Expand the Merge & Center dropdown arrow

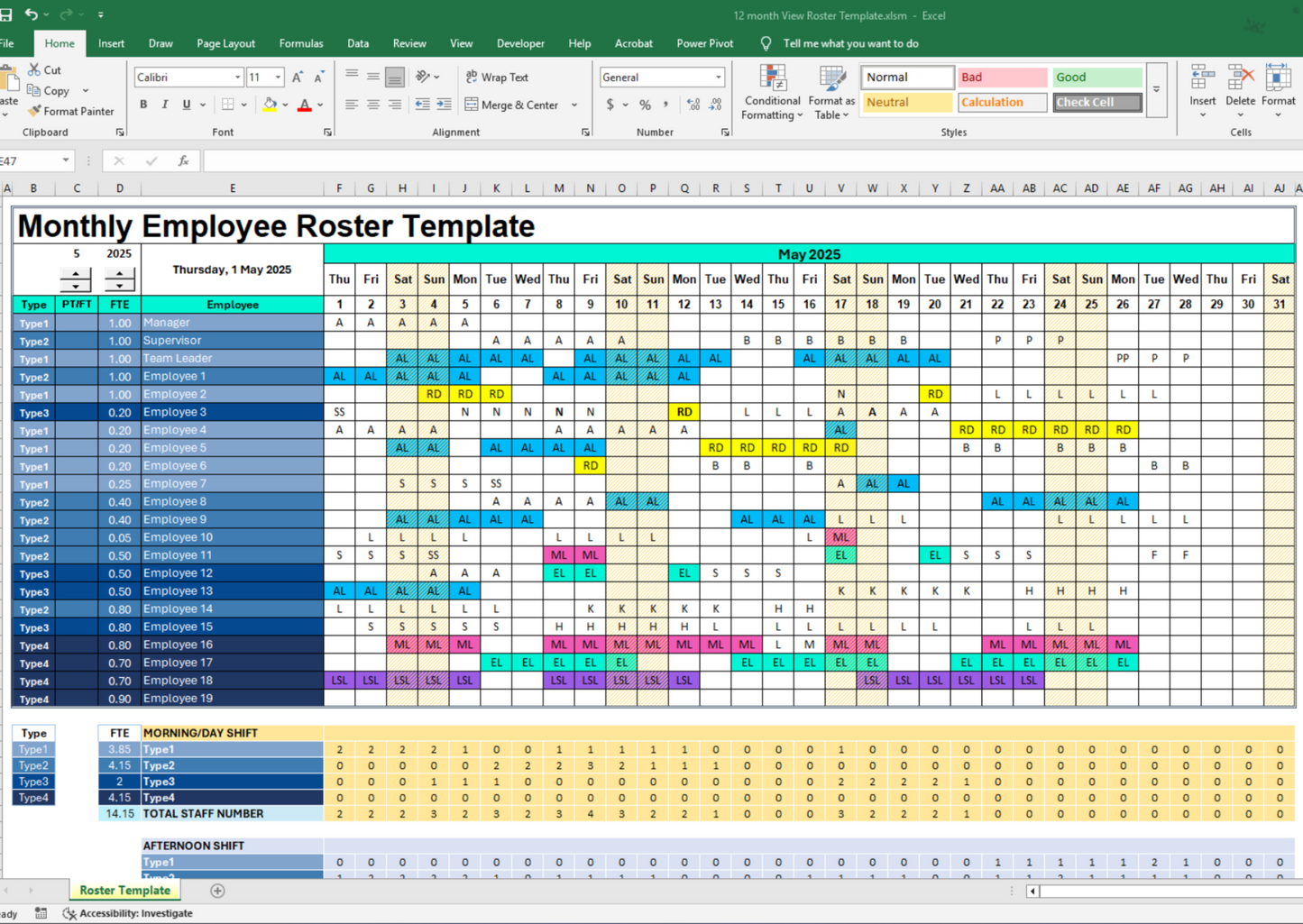pyautogui.click(x=574, y=105)
